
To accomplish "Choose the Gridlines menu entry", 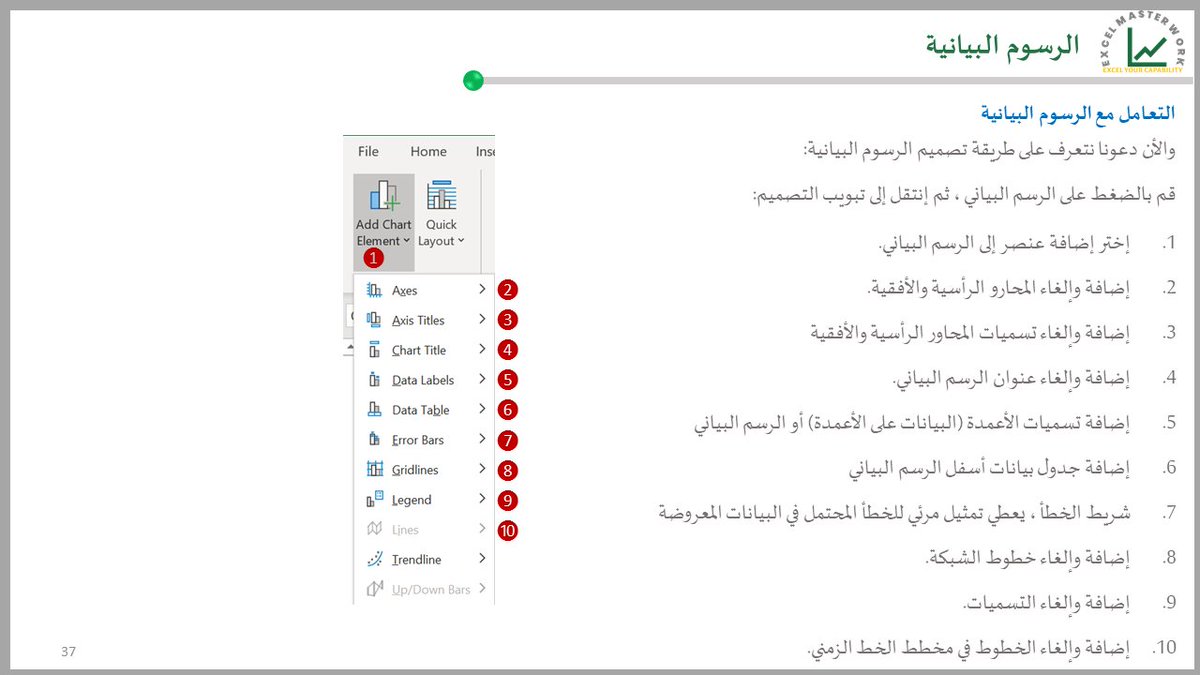I will [424, 469].
